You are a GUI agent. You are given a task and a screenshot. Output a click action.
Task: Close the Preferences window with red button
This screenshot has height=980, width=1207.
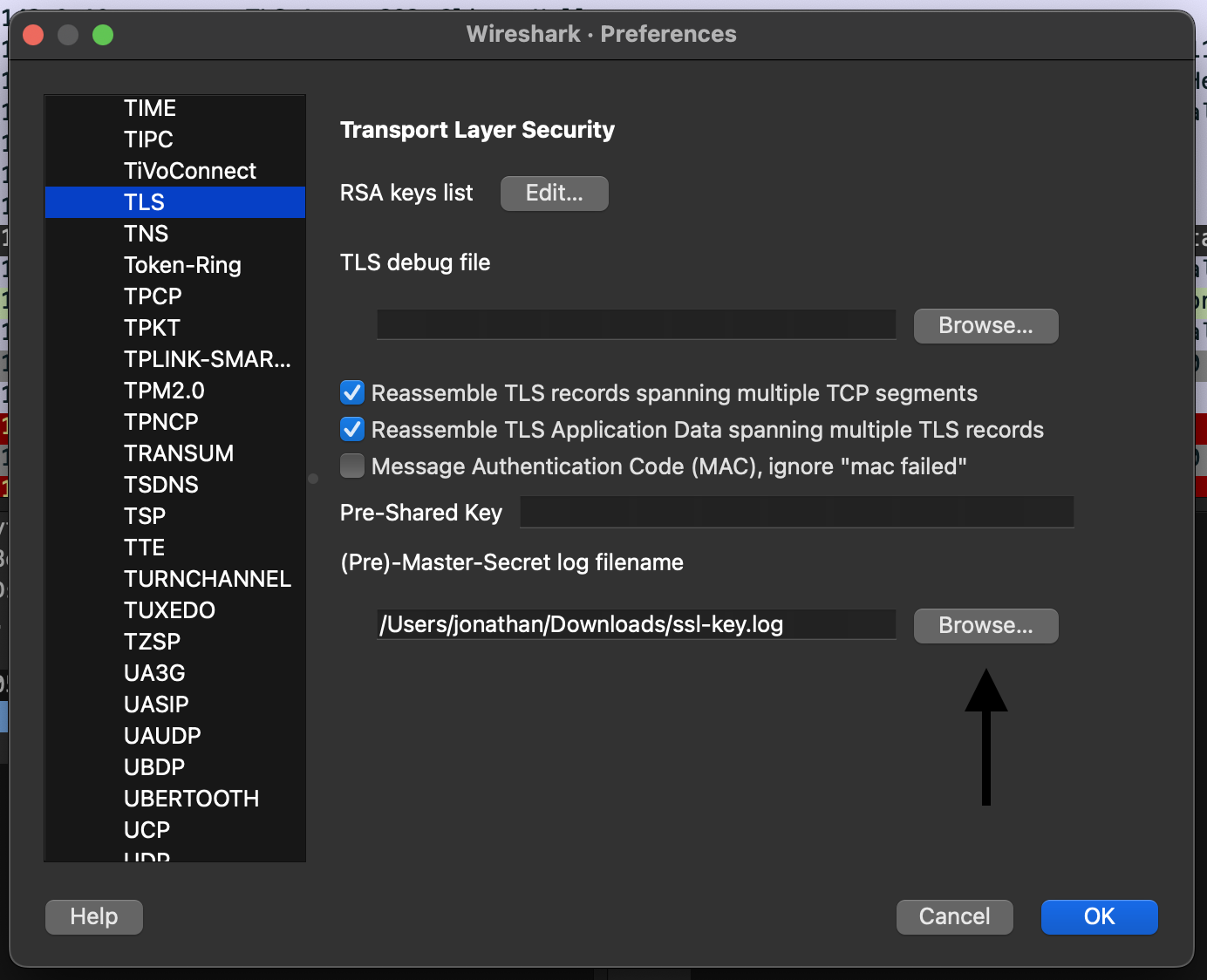click(33, 35)
